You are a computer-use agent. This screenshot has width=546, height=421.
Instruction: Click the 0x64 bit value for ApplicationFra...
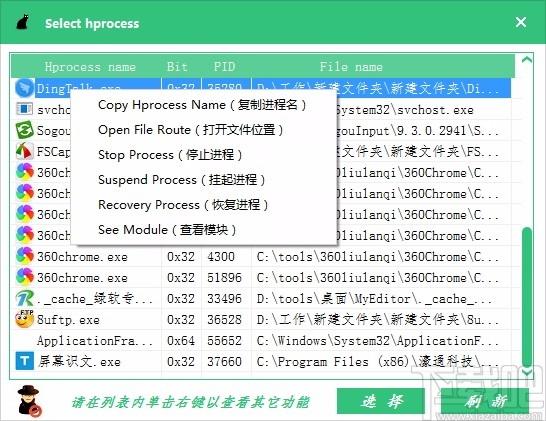[181, 341]
